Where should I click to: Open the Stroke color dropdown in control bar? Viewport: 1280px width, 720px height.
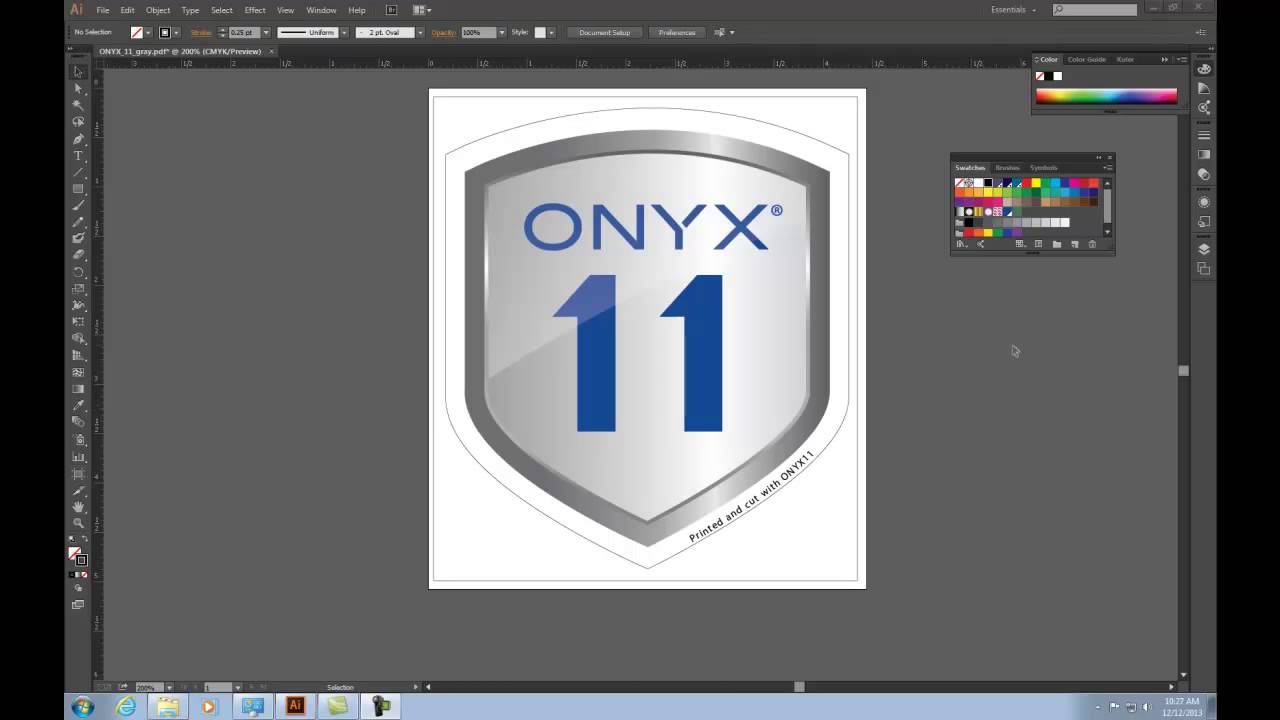coord(177,32)
